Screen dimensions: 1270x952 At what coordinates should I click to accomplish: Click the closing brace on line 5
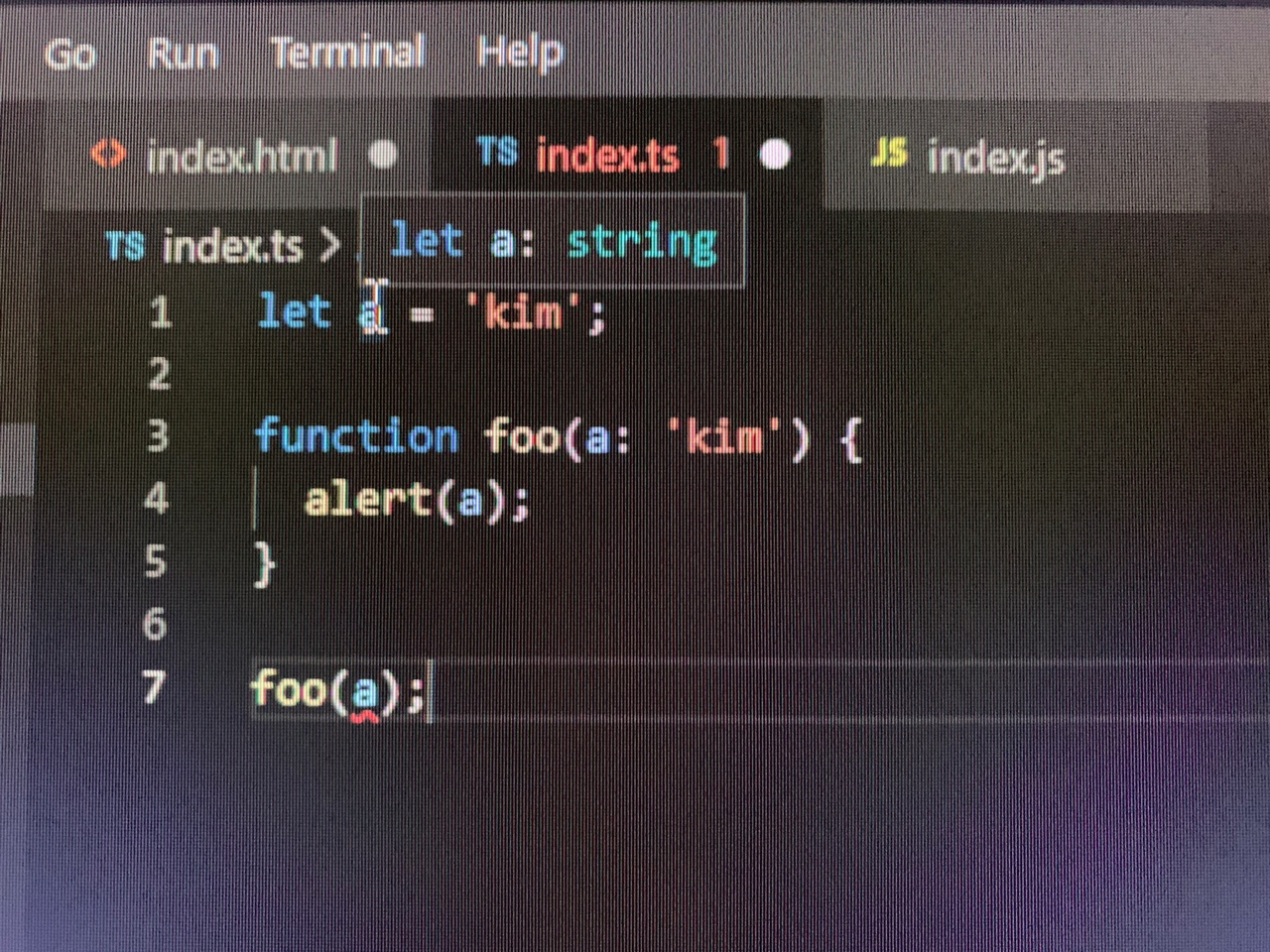point(265,564)
